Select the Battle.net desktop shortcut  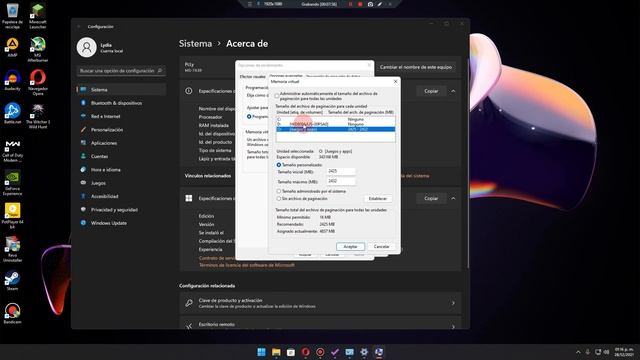[12, 113]
